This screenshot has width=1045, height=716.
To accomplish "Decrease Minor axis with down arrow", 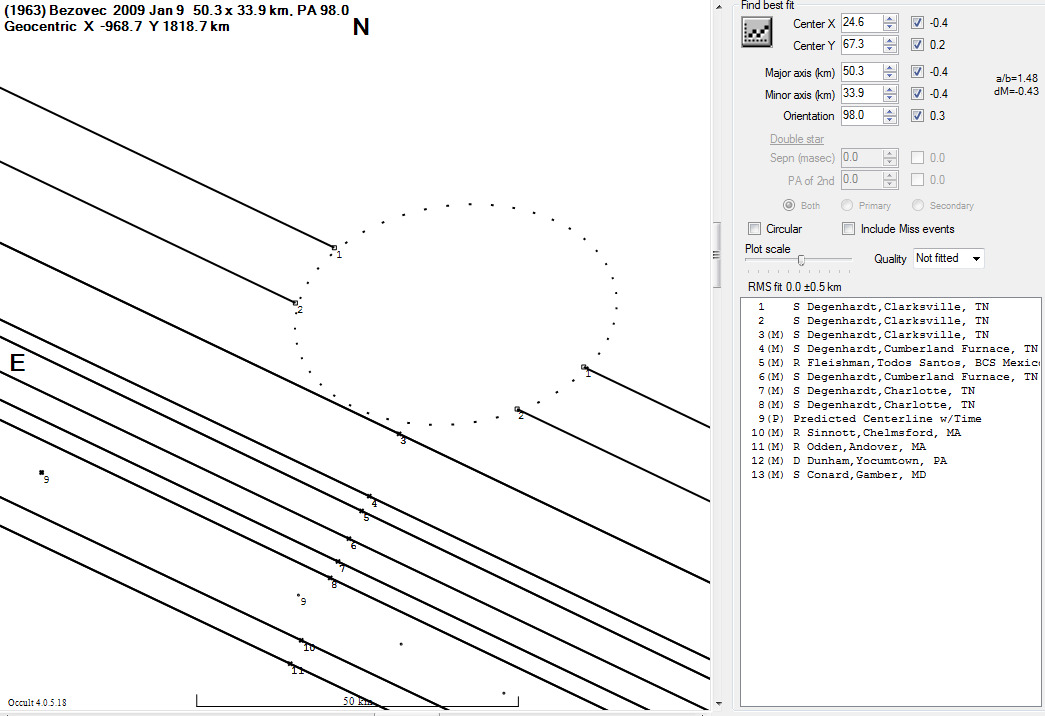I will click(888, 98).
